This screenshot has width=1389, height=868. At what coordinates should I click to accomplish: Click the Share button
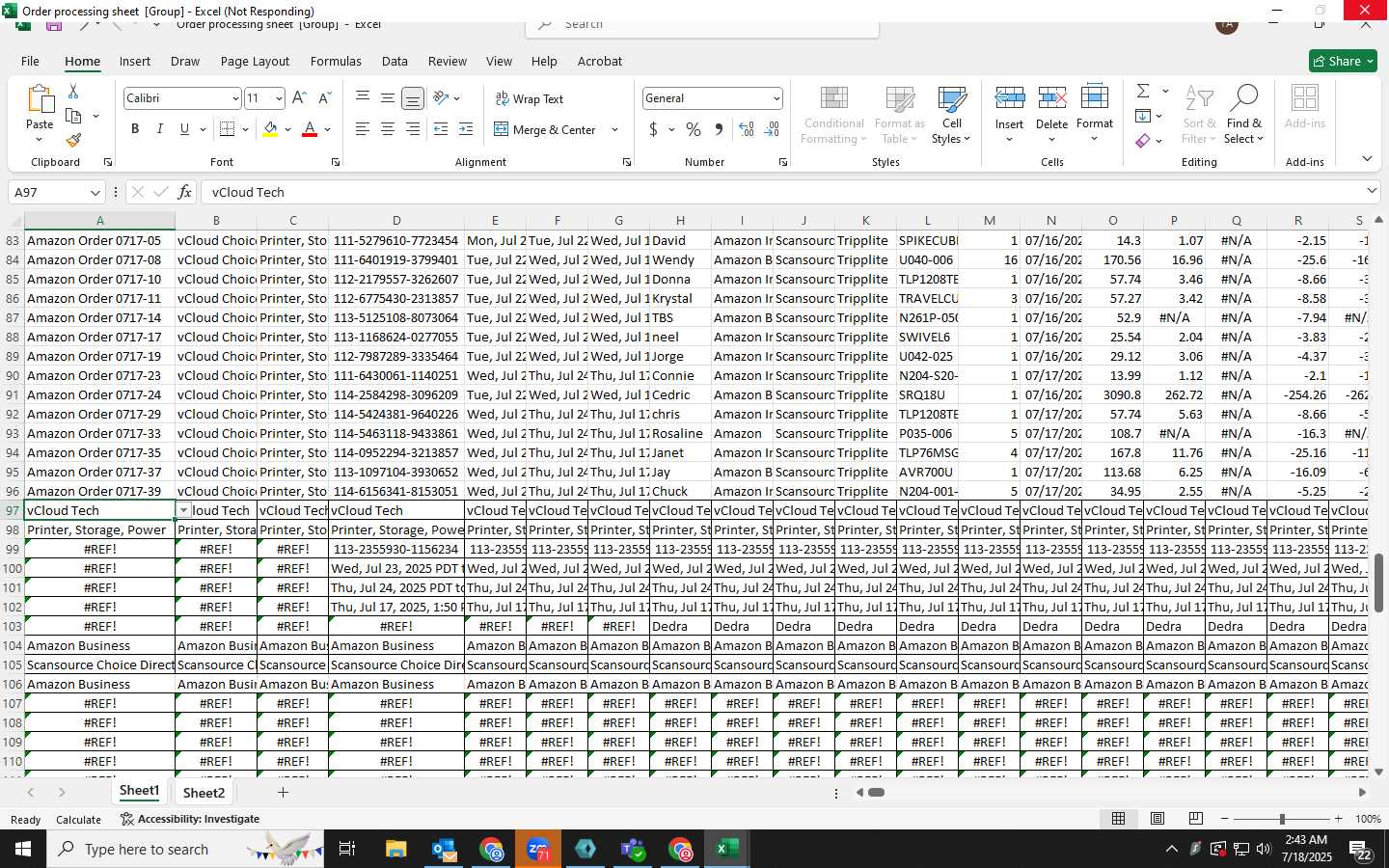[1343, 61]
